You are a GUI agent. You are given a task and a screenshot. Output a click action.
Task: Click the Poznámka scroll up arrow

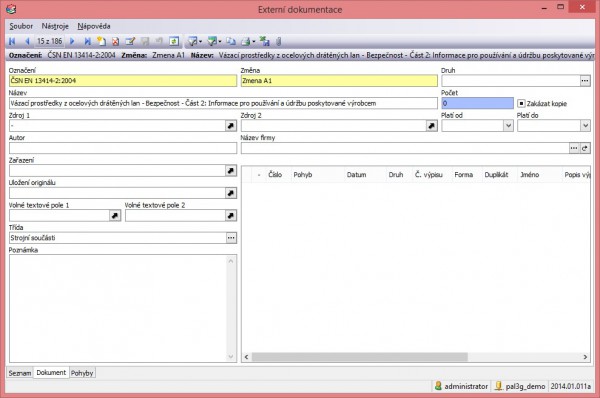coord(231,261)
